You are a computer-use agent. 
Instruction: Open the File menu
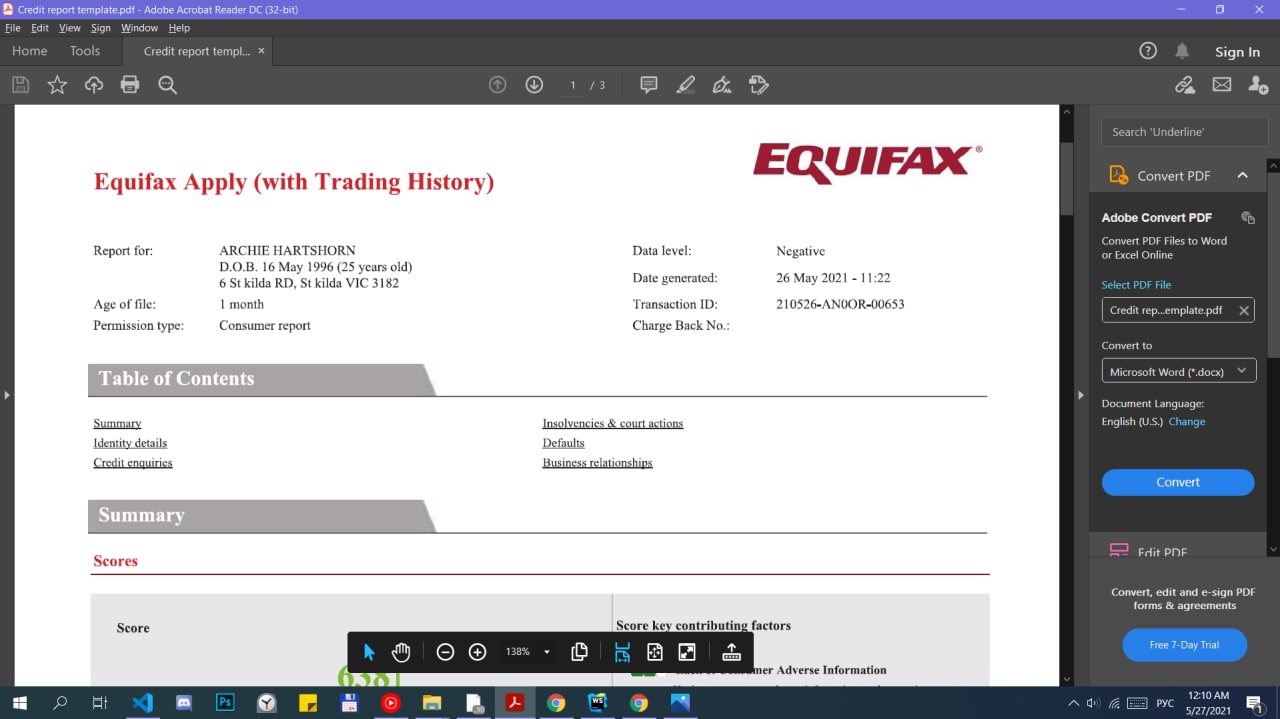tap(13, 28)
